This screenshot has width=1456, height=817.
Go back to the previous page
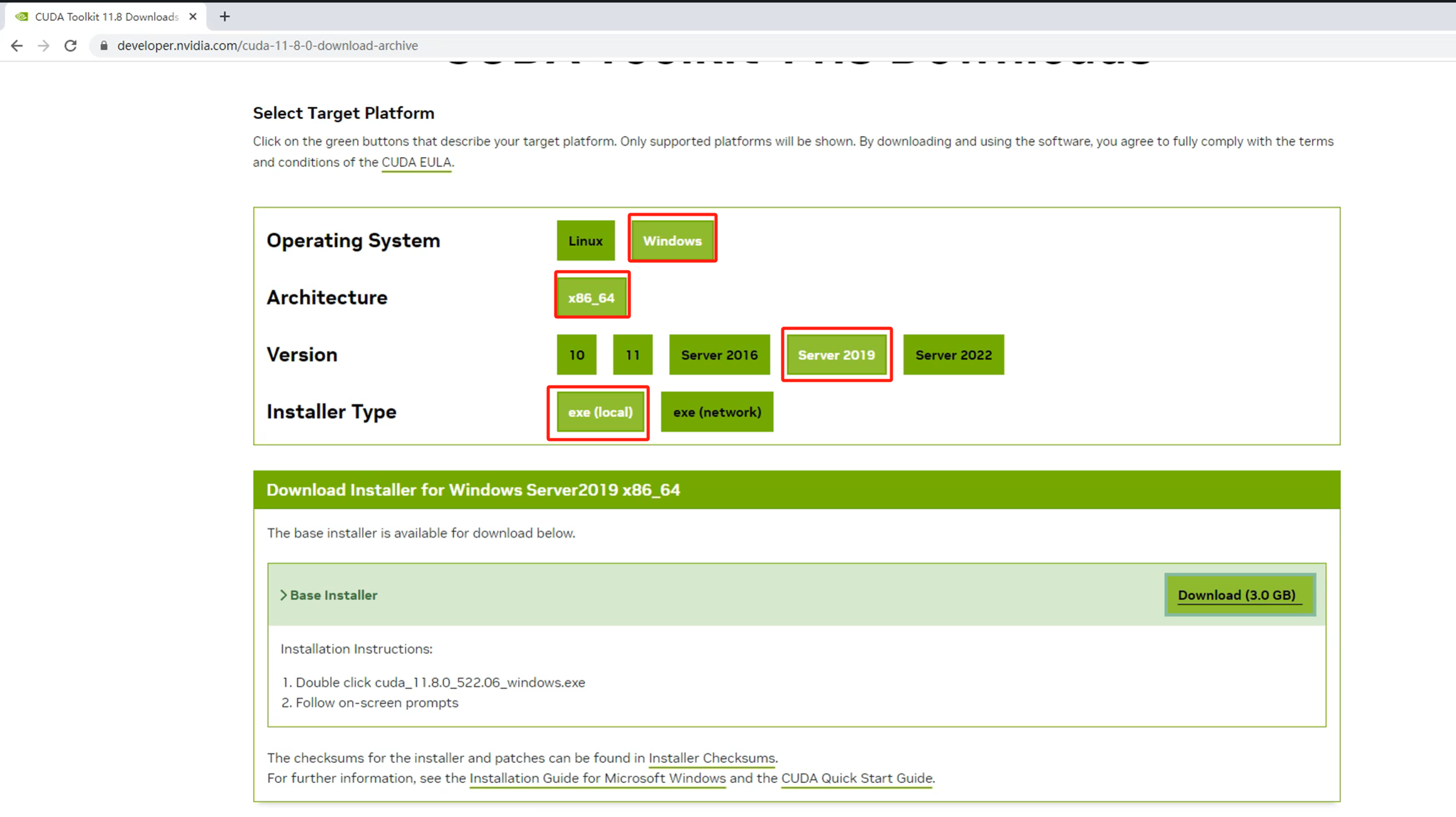point(17,45)
